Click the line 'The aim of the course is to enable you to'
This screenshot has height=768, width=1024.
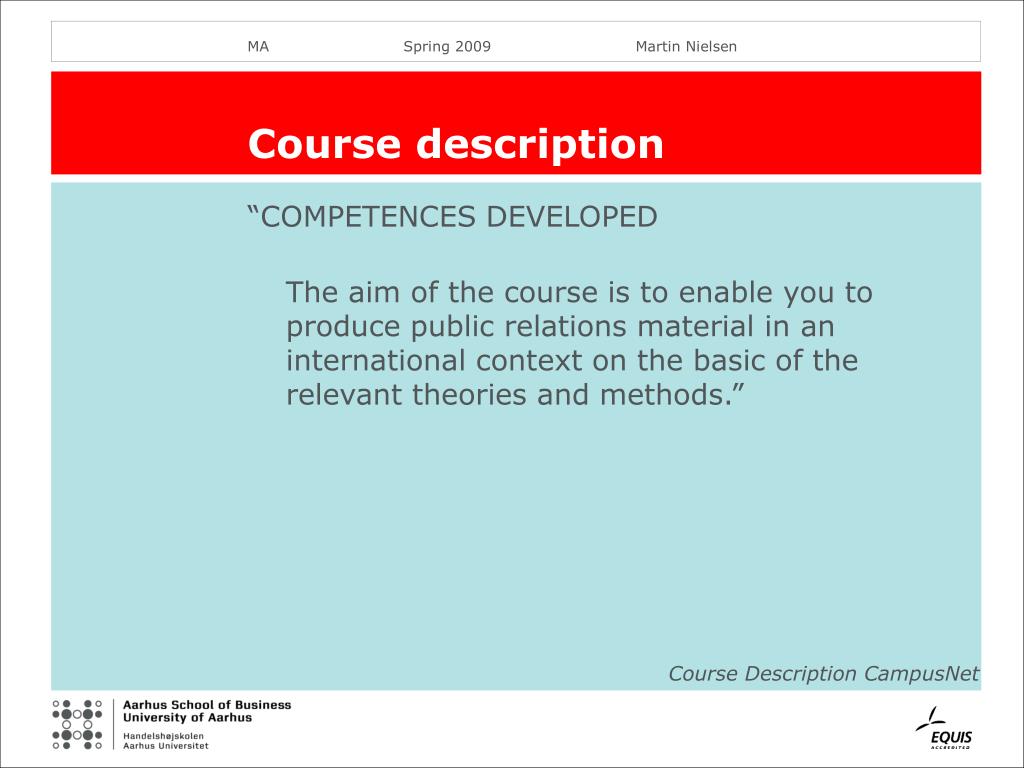tap(579, 293)
